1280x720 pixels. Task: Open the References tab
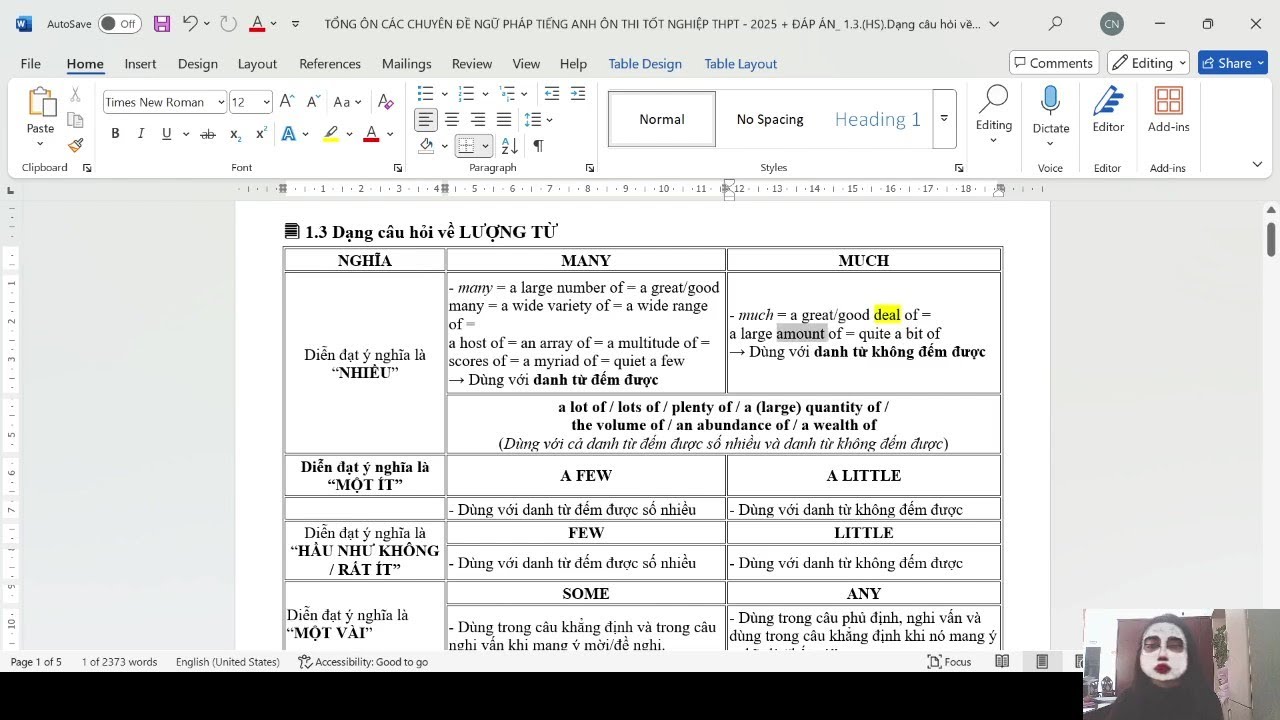pos(330,63)
